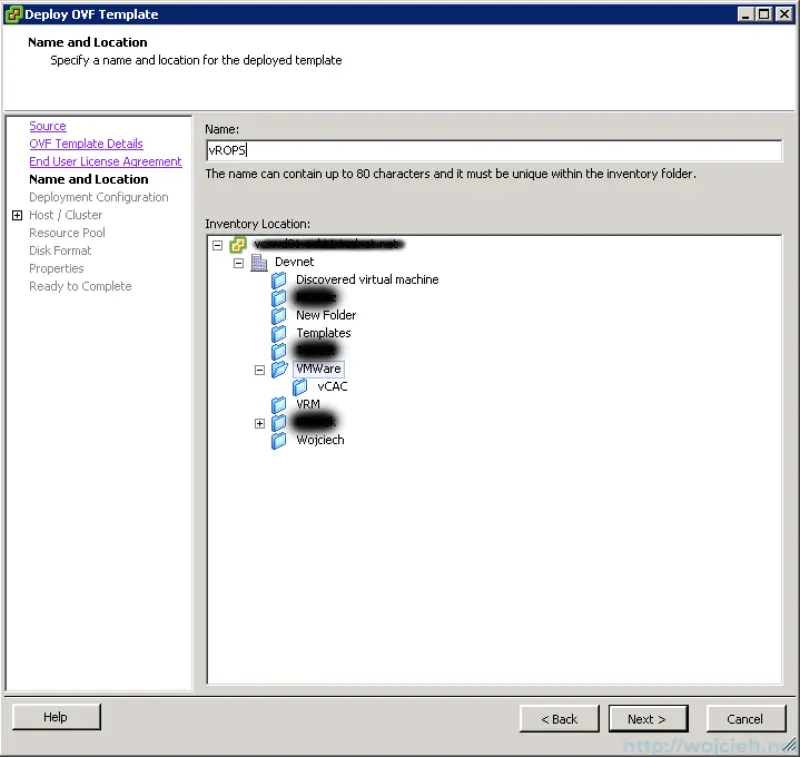The width and height of the screenshot is (800, 757).
Task: Select the Discovered virtual machine folder
Action: (x=365, y=279)
